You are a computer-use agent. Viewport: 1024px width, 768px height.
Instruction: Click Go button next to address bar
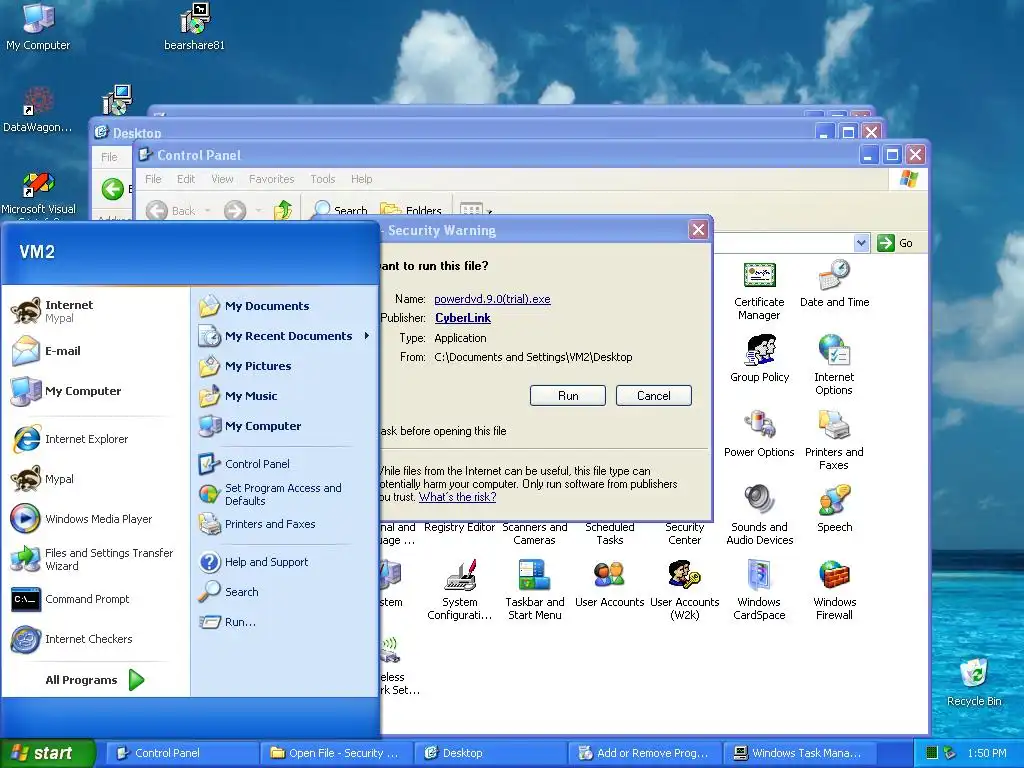click(x=895, y=243)
